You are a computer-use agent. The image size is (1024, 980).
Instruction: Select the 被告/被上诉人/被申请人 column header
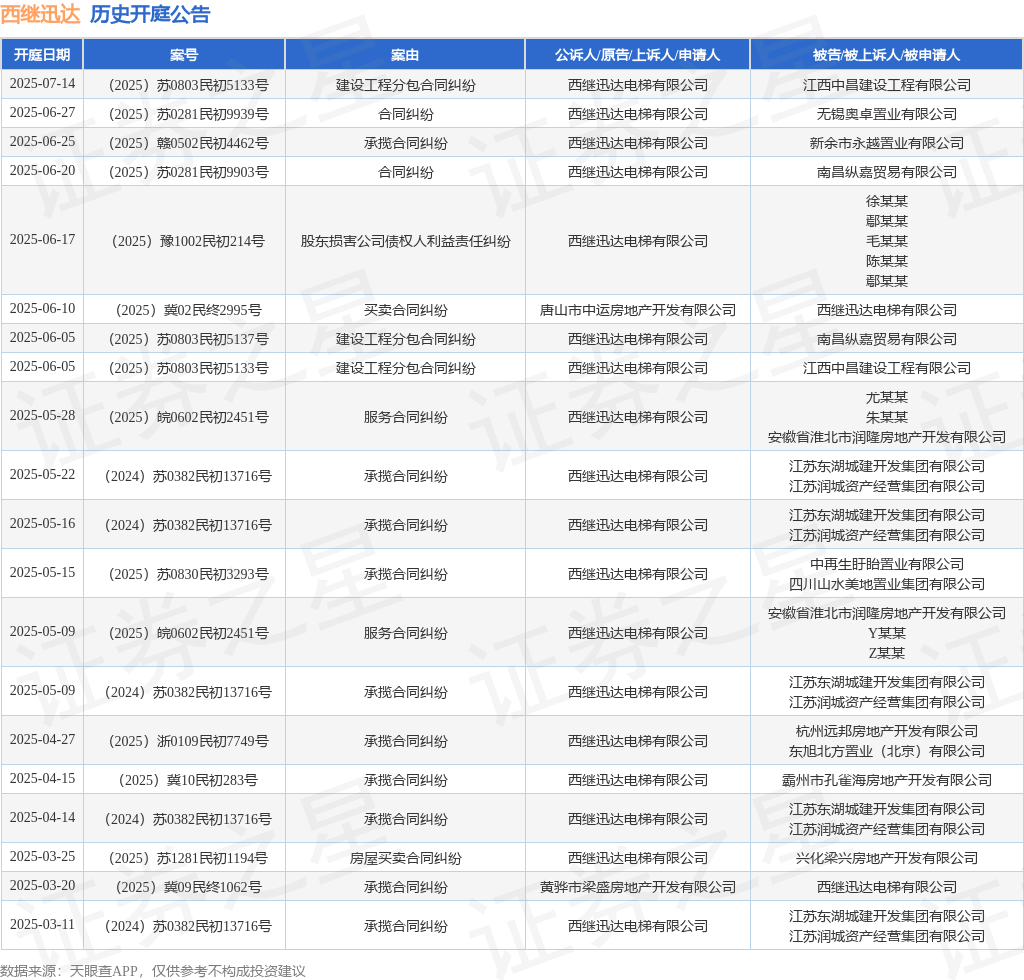coord(886,55)
